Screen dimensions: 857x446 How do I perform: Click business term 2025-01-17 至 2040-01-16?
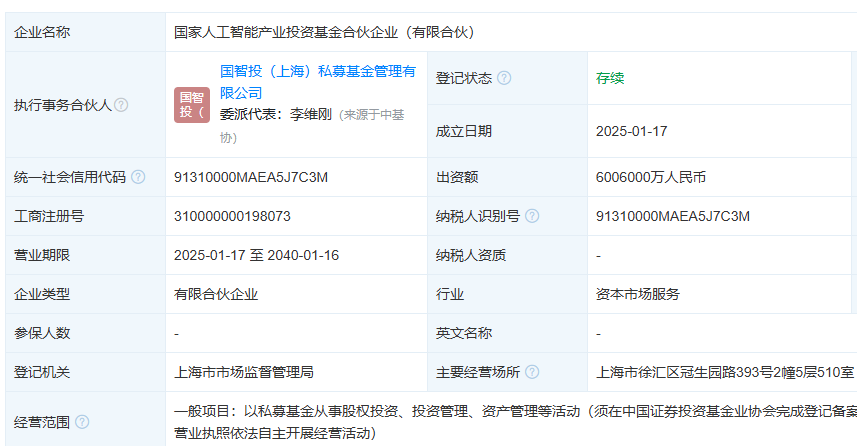tap(256, 255)
